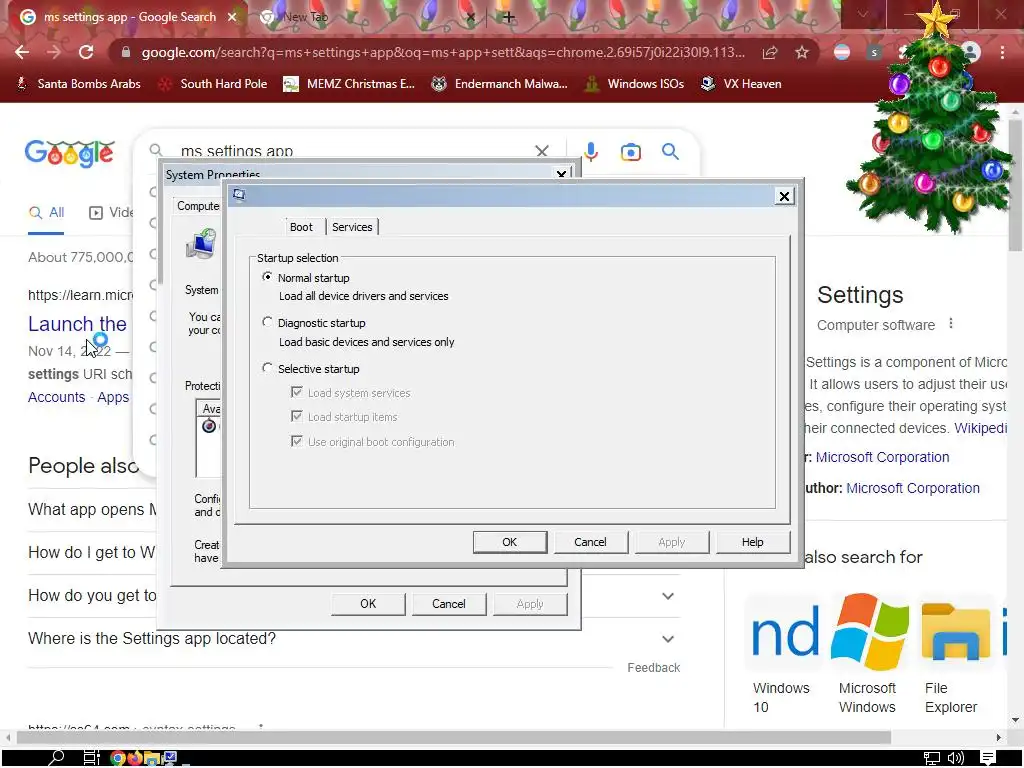This screenshot has width=1024, height=768.
Task: Toggle Use original boot configuration checkbox
Action: click(296, 441)
